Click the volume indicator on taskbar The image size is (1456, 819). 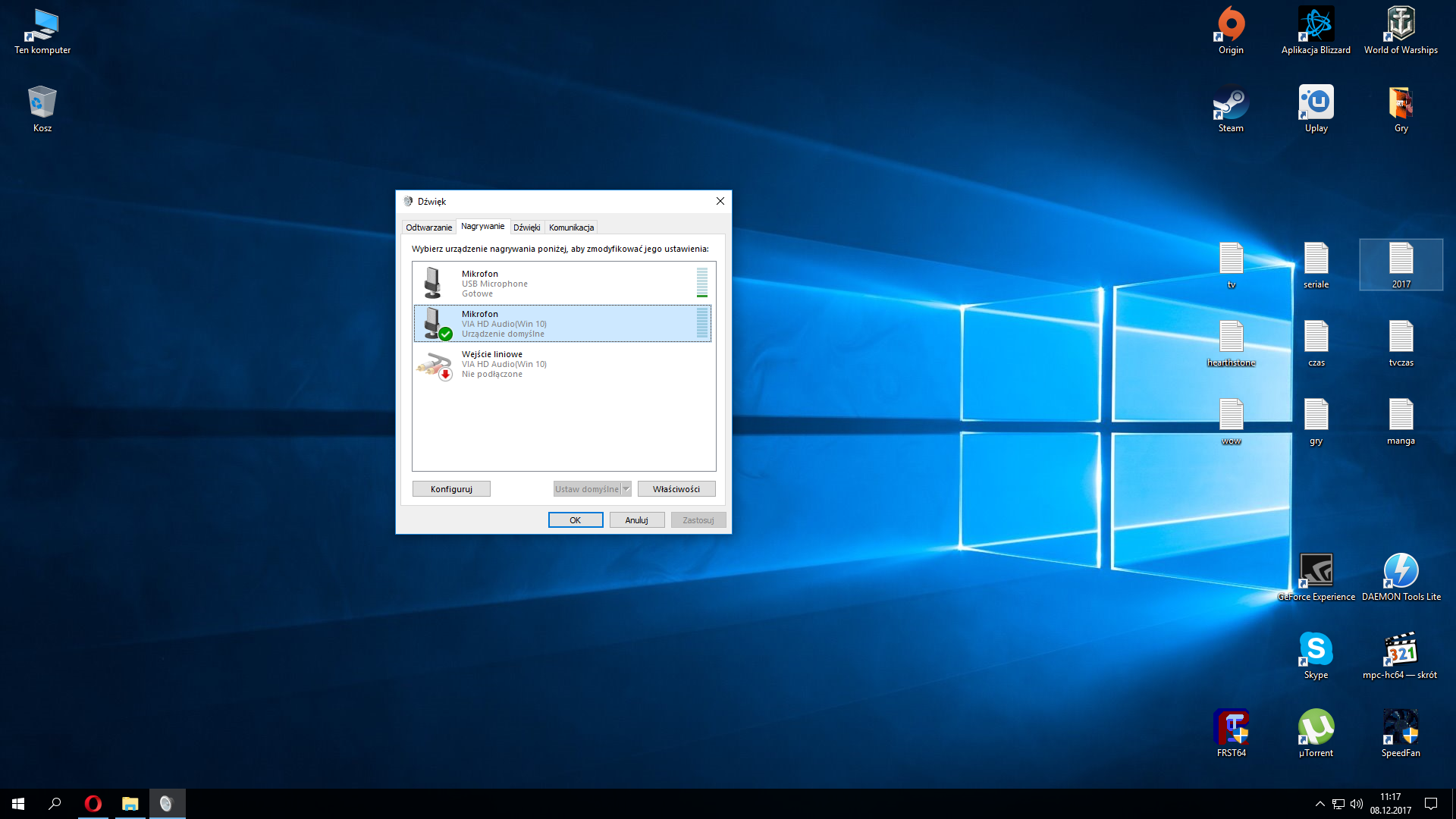[x=1353, y=804]
